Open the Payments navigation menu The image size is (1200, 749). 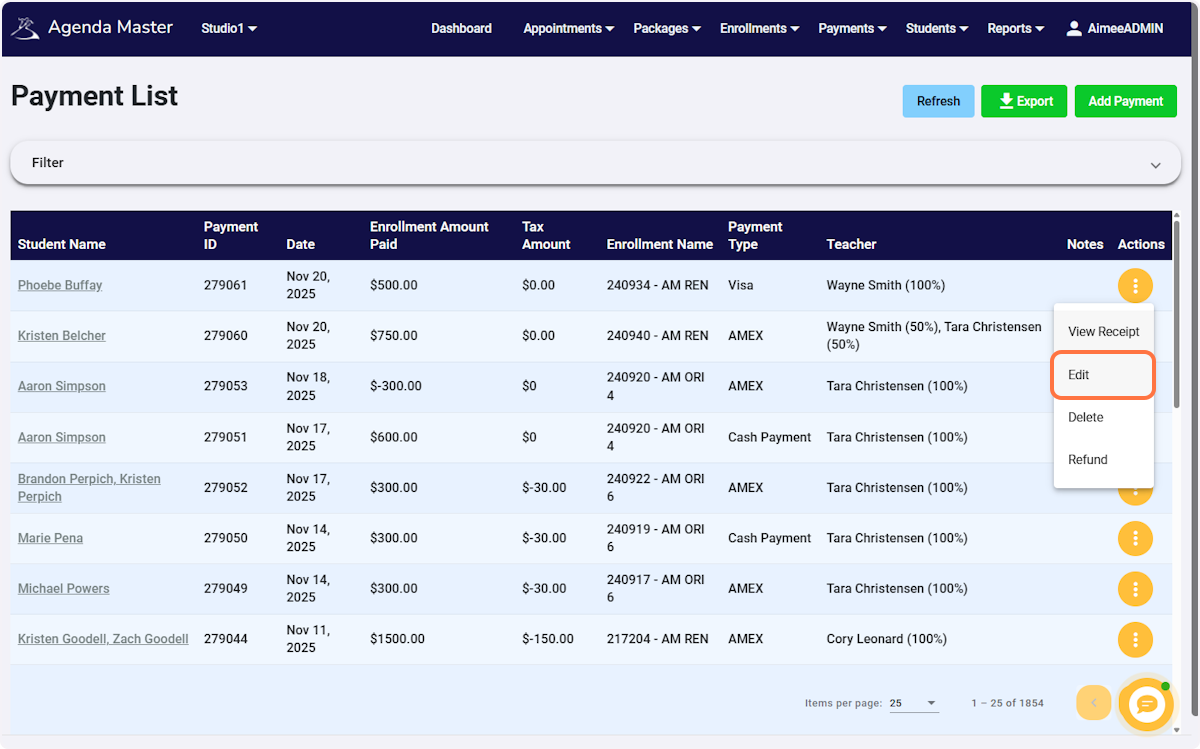pyautogui.click(x=851, y=28)
